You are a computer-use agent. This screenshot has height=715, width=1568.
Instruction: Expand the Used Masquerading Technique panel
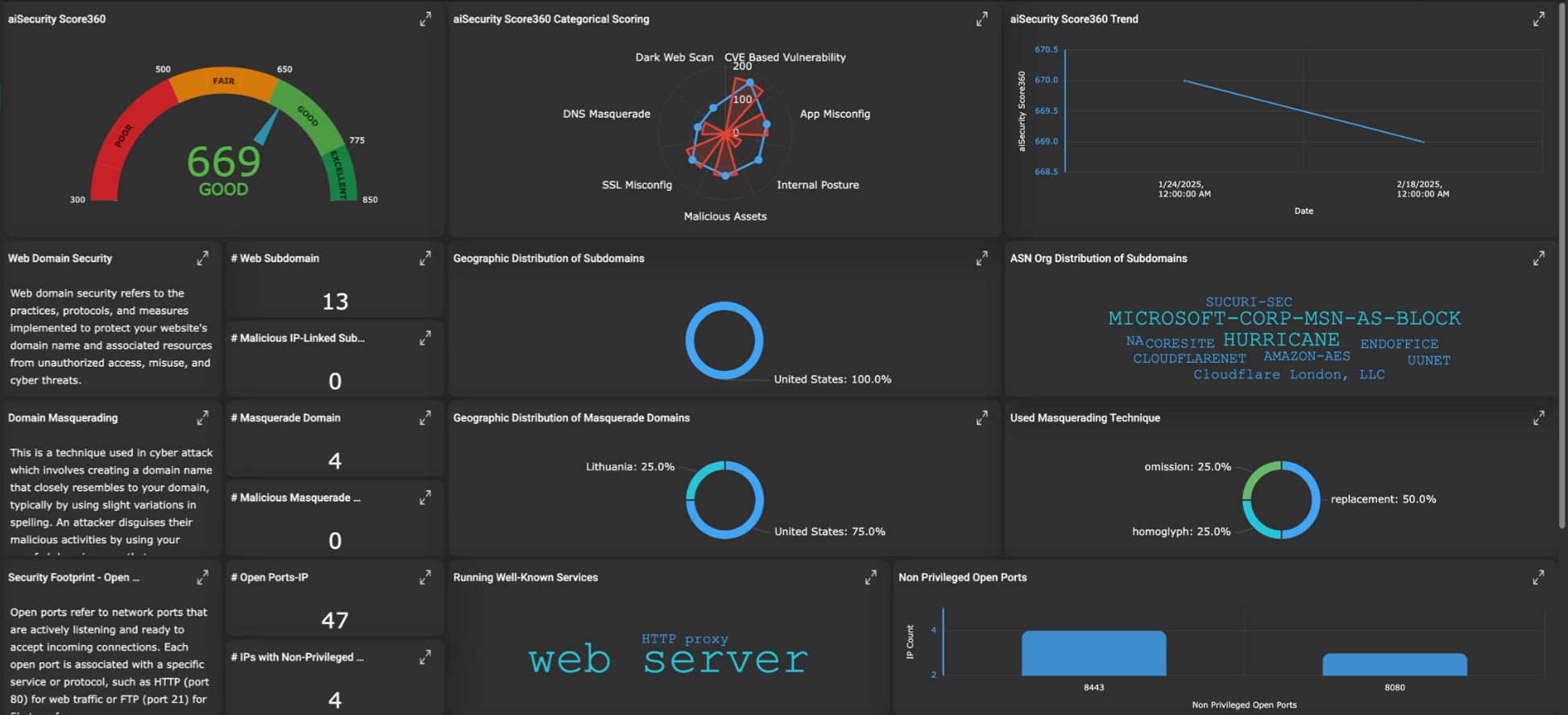click(x=1538, y=418)
